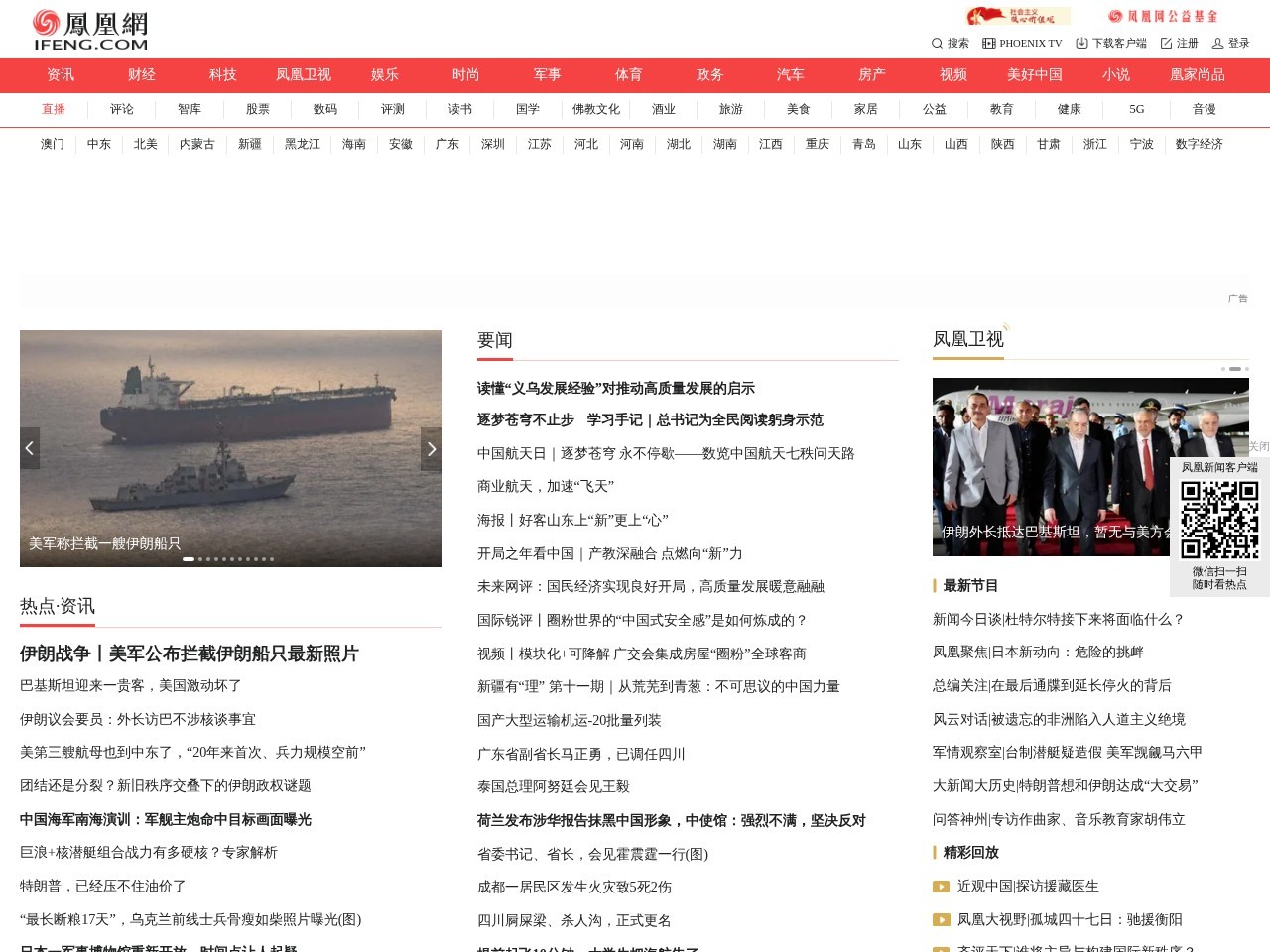Open the 伊朗战争 headline article
This screenshot has height=952, width=1270.
(x=189, y=654)
